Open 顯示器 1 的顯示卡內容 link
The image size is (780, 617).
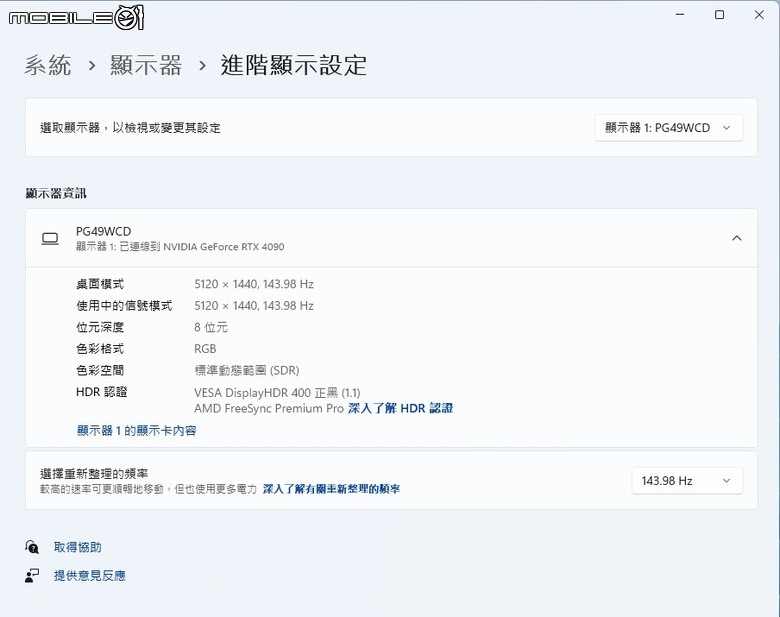tap(136, 430)
